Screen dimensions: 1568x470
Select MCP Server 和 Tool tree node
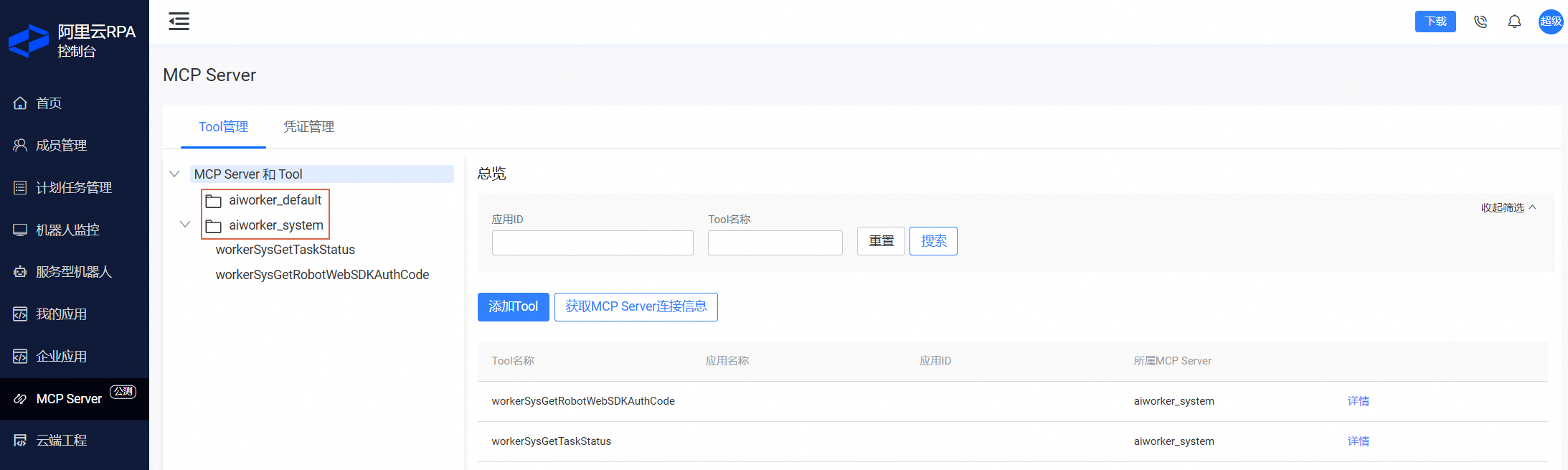322,174
